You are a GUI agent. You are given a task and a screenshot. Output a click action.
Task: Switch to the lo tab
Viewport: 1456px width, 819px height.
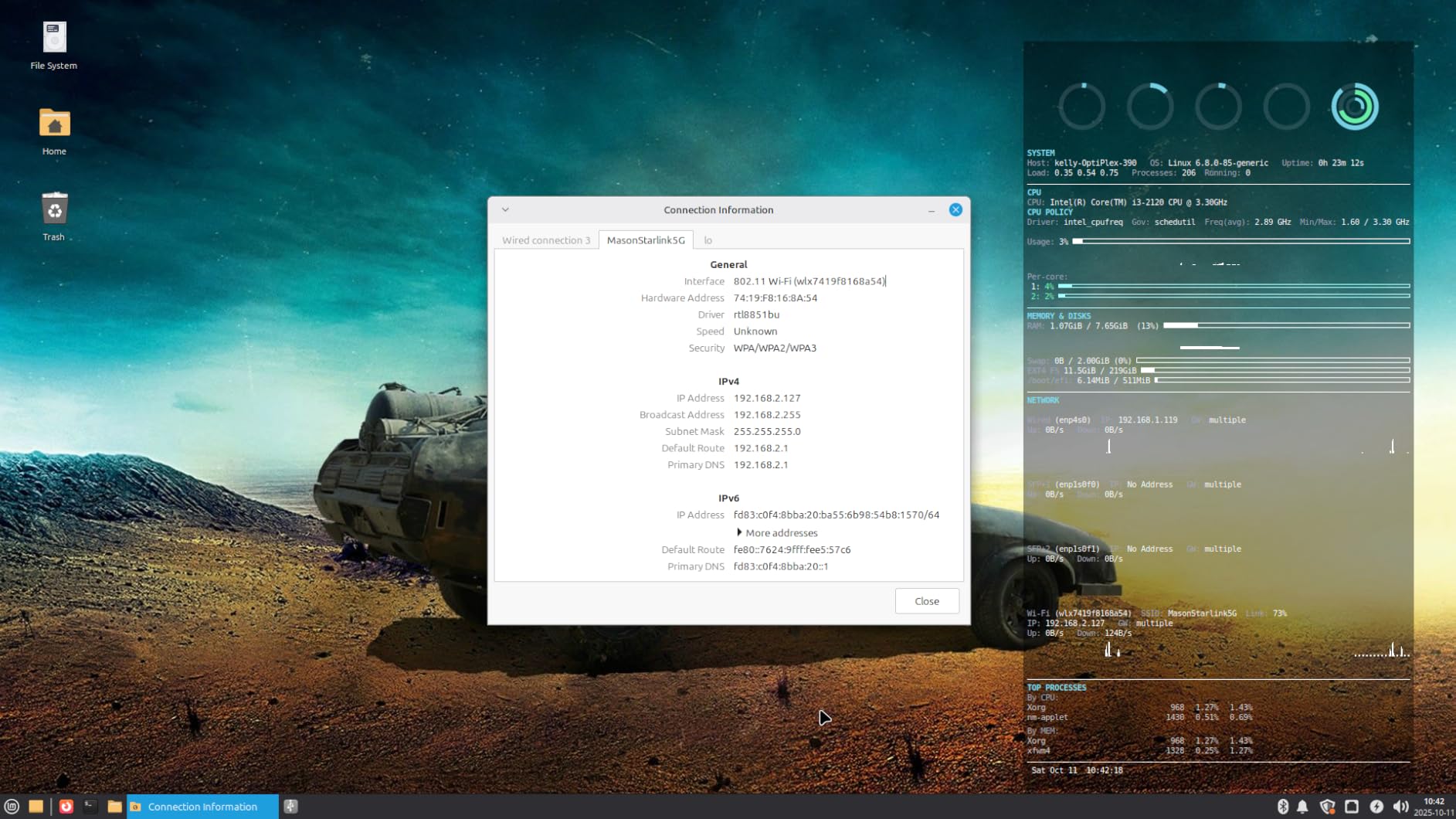click(x=708, y=240)
